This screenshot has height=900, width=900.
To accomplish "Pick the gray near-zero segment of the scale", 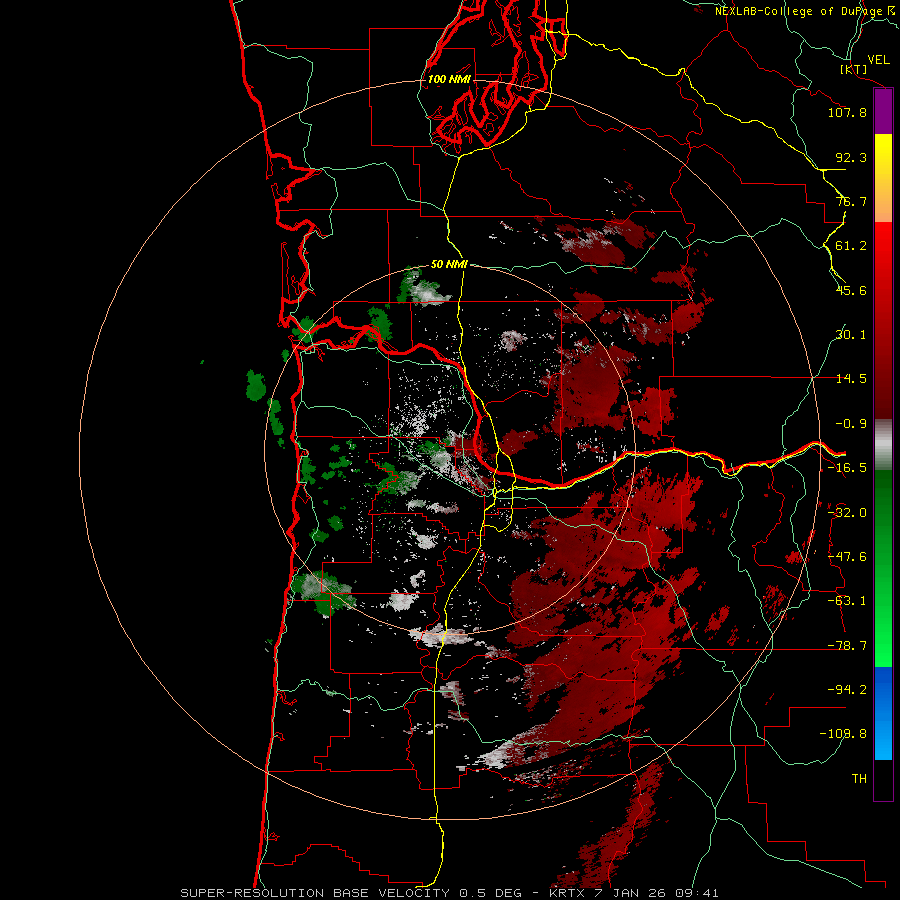I will click(883, 445).
